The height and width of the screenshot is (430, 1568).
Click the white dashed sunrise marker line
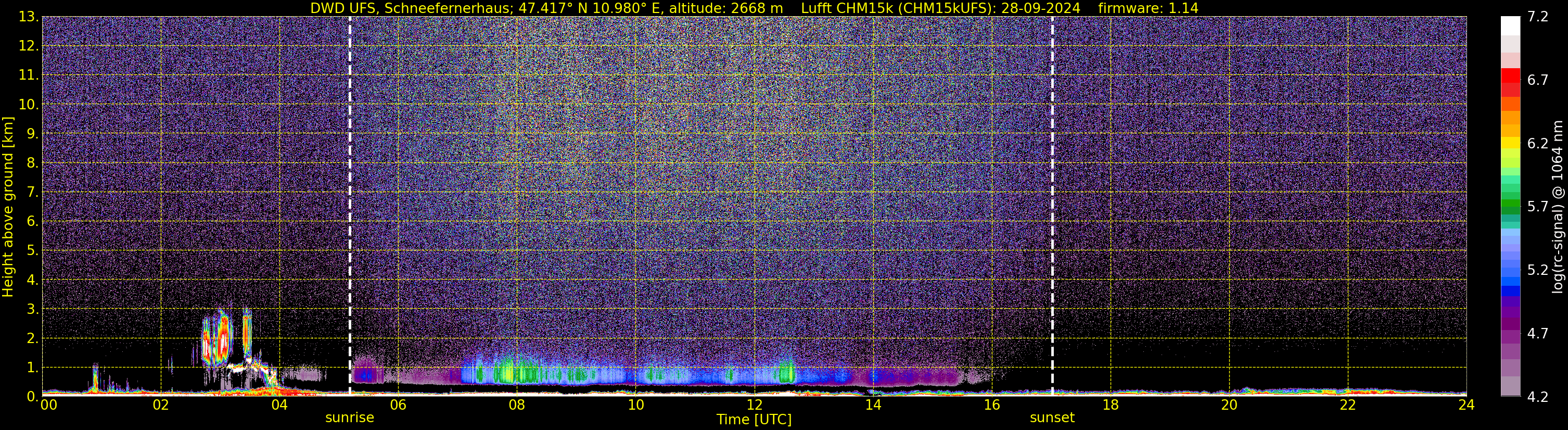tap(350, 207)
